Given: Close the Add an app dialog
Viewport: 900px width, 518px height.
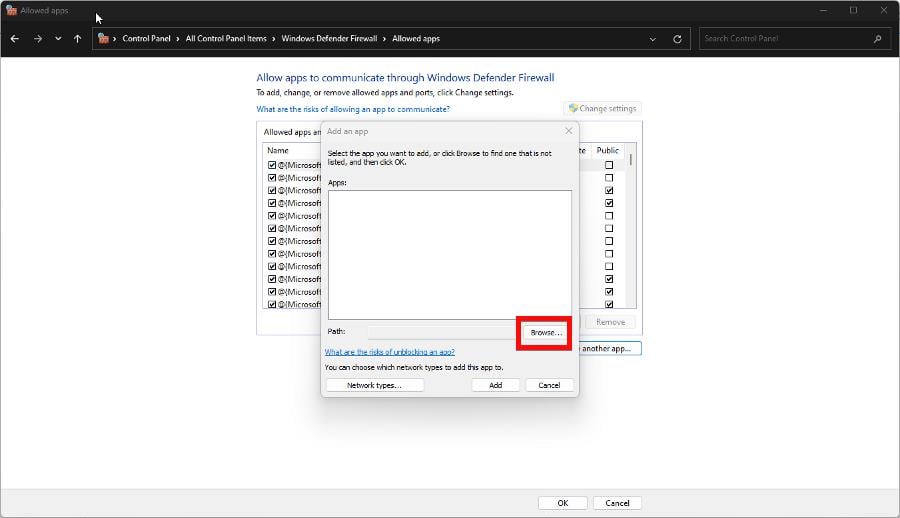Looking at the screenshot, I should point(568,131).
